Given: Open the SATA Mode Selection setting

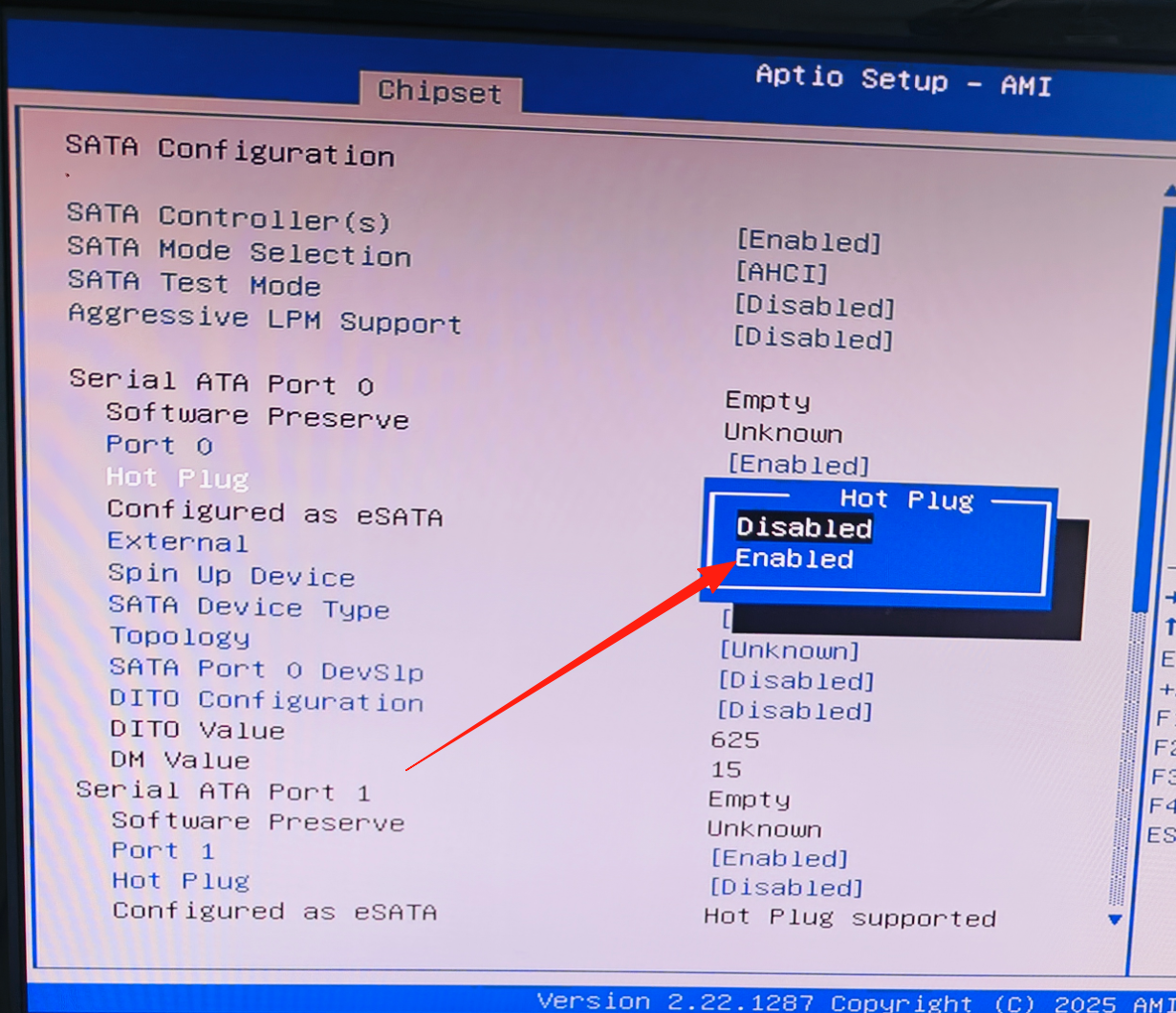Looking at the screenshot, I should point(239,252).
